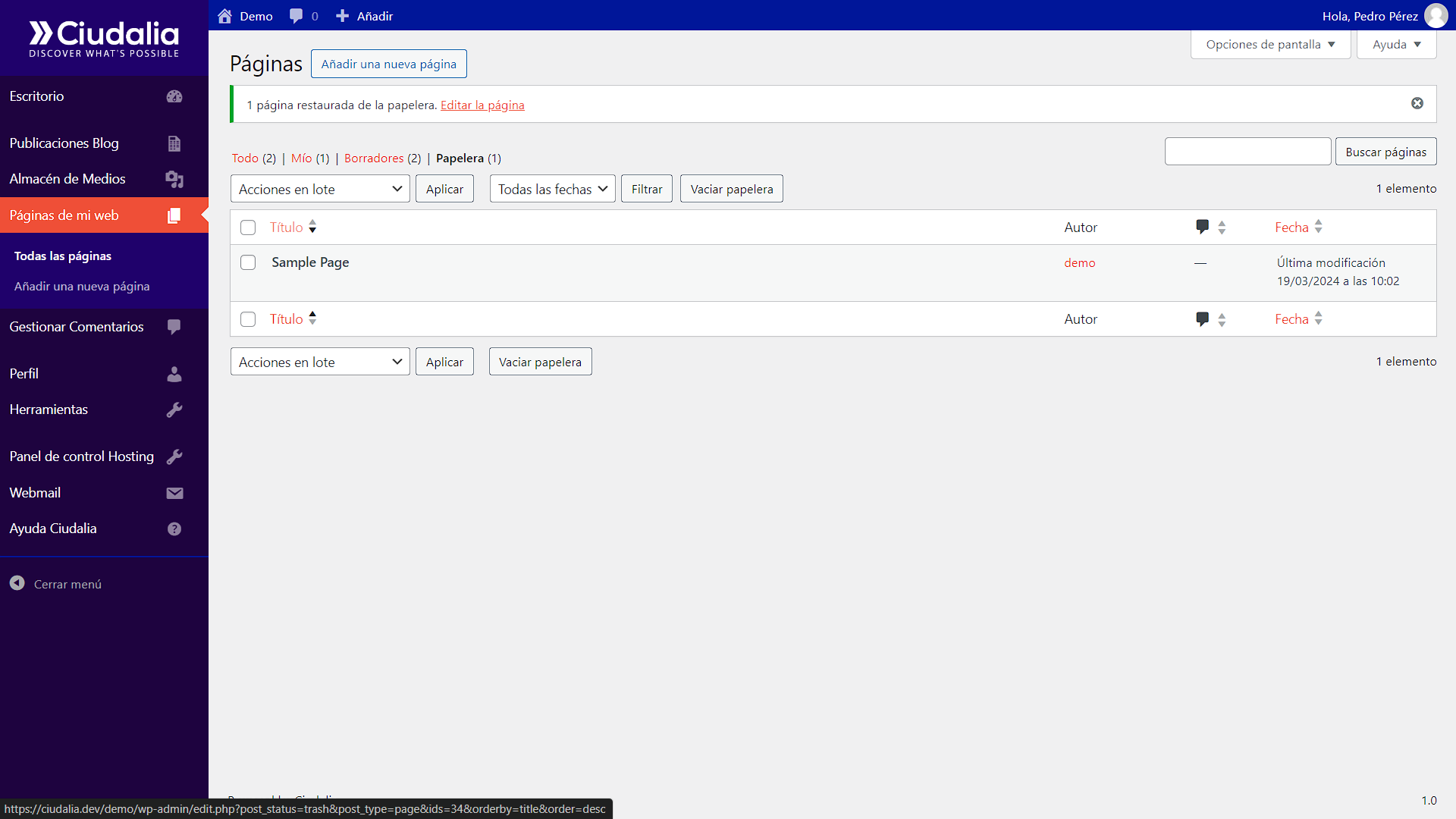Screen dimensions: 1456x819
Task: Open the Escritorio dashboard icon
Action: pos(174,96)
